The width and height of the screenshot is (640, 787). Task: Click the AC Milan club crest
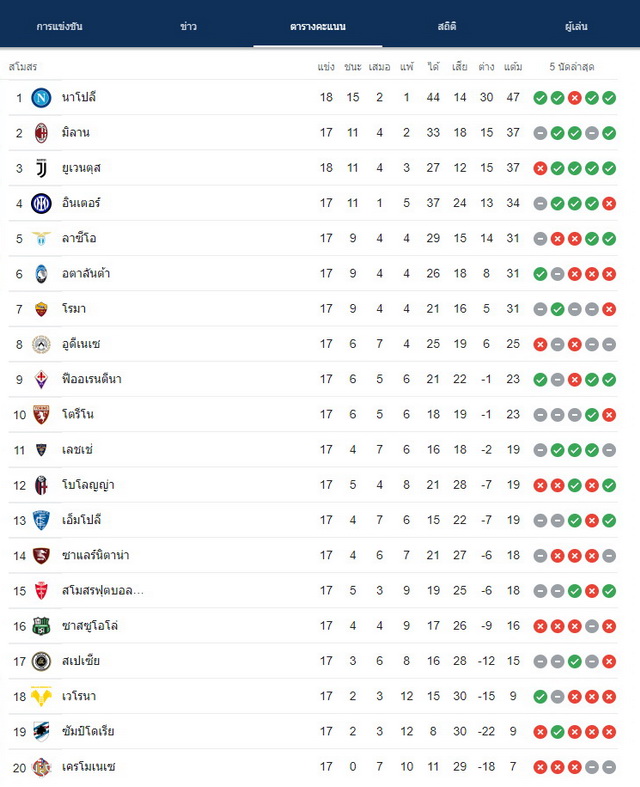41,133
